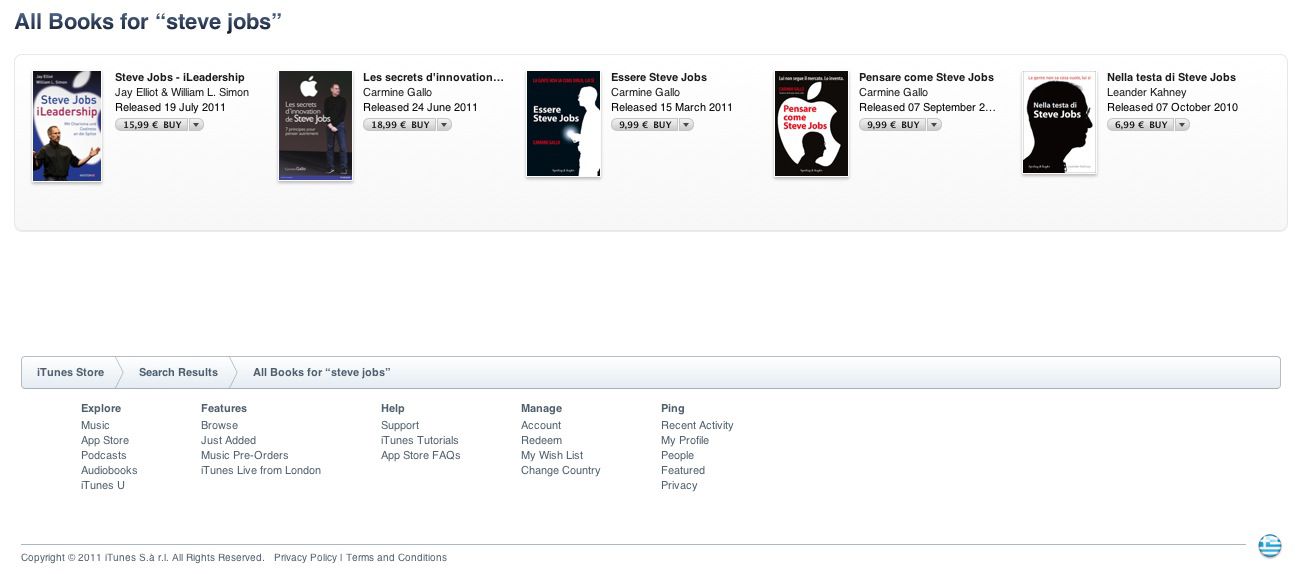Open Nella testa di Steve Jobs title
1302x574 pixels.
point(1171,77)
